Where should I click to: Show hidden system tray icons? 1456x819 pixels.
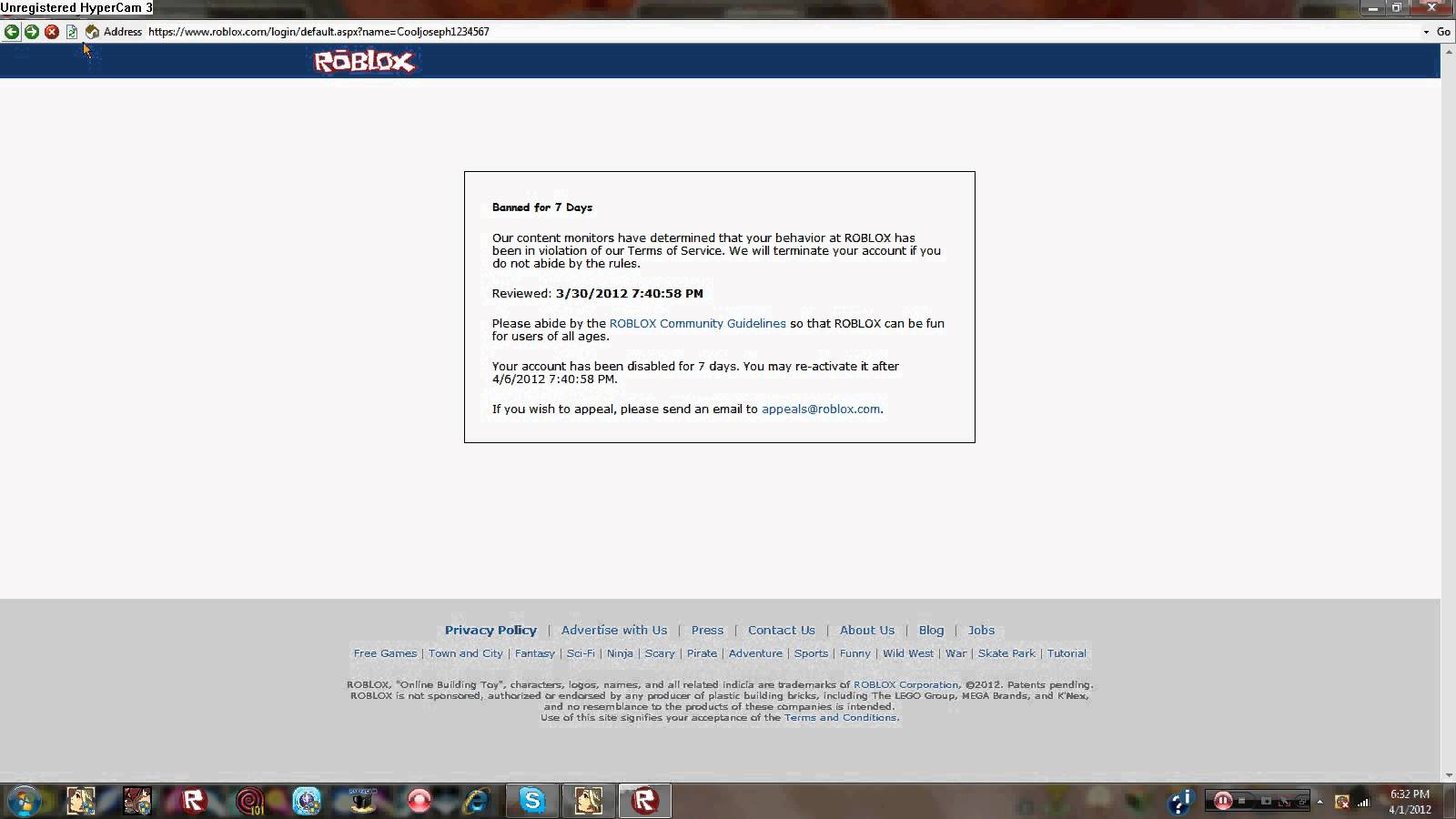click(1319, 802)
